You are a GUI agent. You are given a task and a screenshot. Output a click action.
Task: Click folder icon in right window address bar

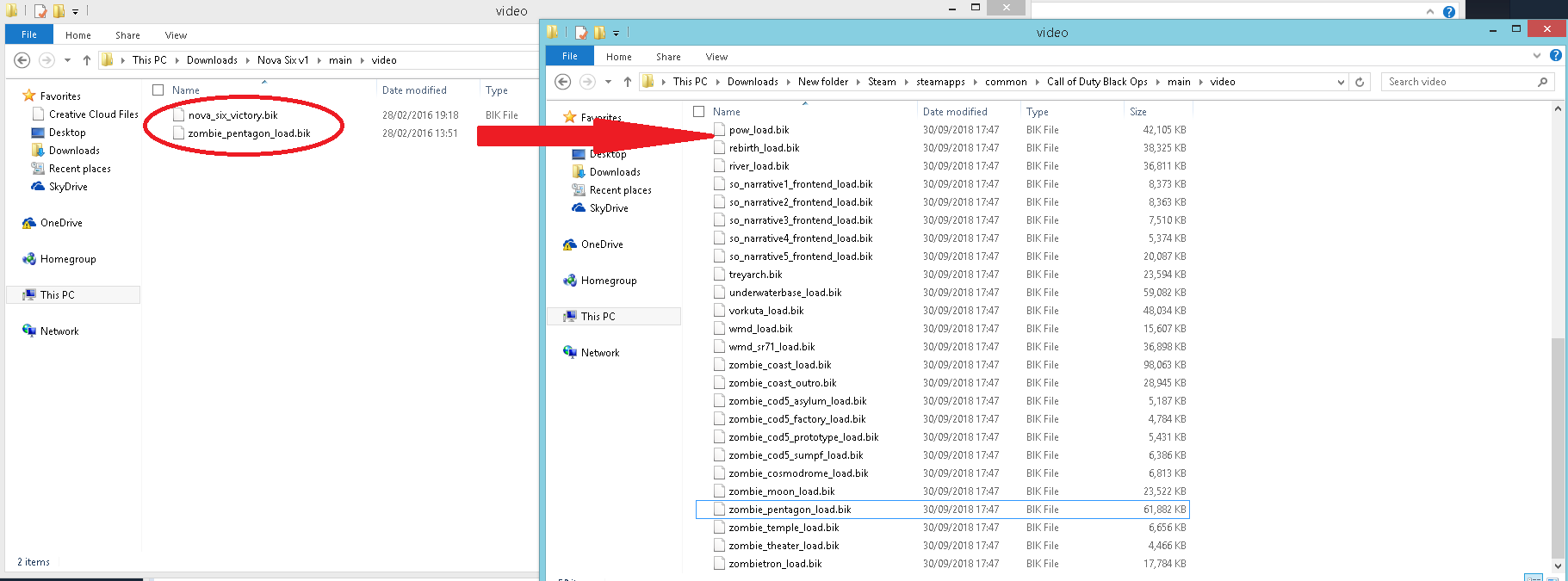[648, 82]
